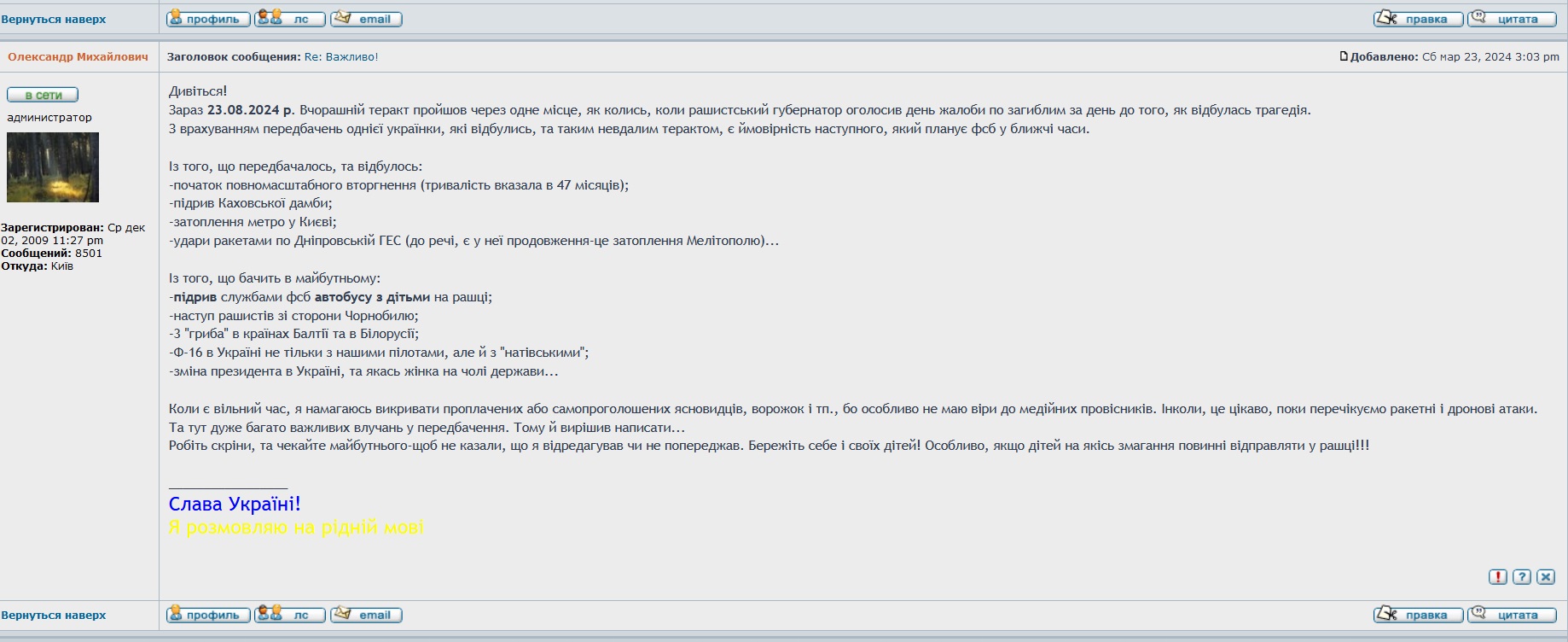
Task: Click the red exclamation report post icon
Action: (x=1497, y=577)
